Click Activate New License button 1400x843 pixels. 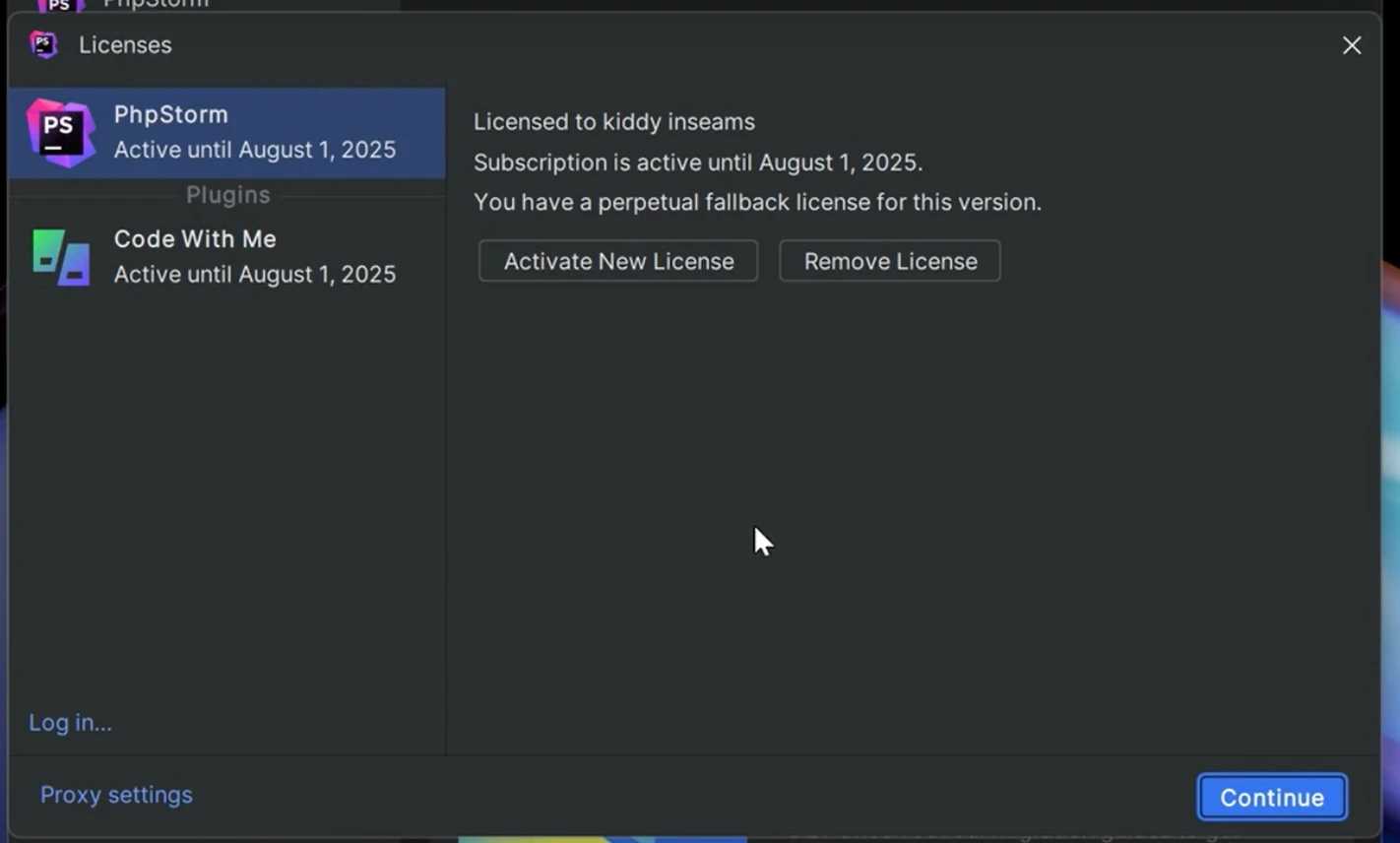(x=618, y=261)
